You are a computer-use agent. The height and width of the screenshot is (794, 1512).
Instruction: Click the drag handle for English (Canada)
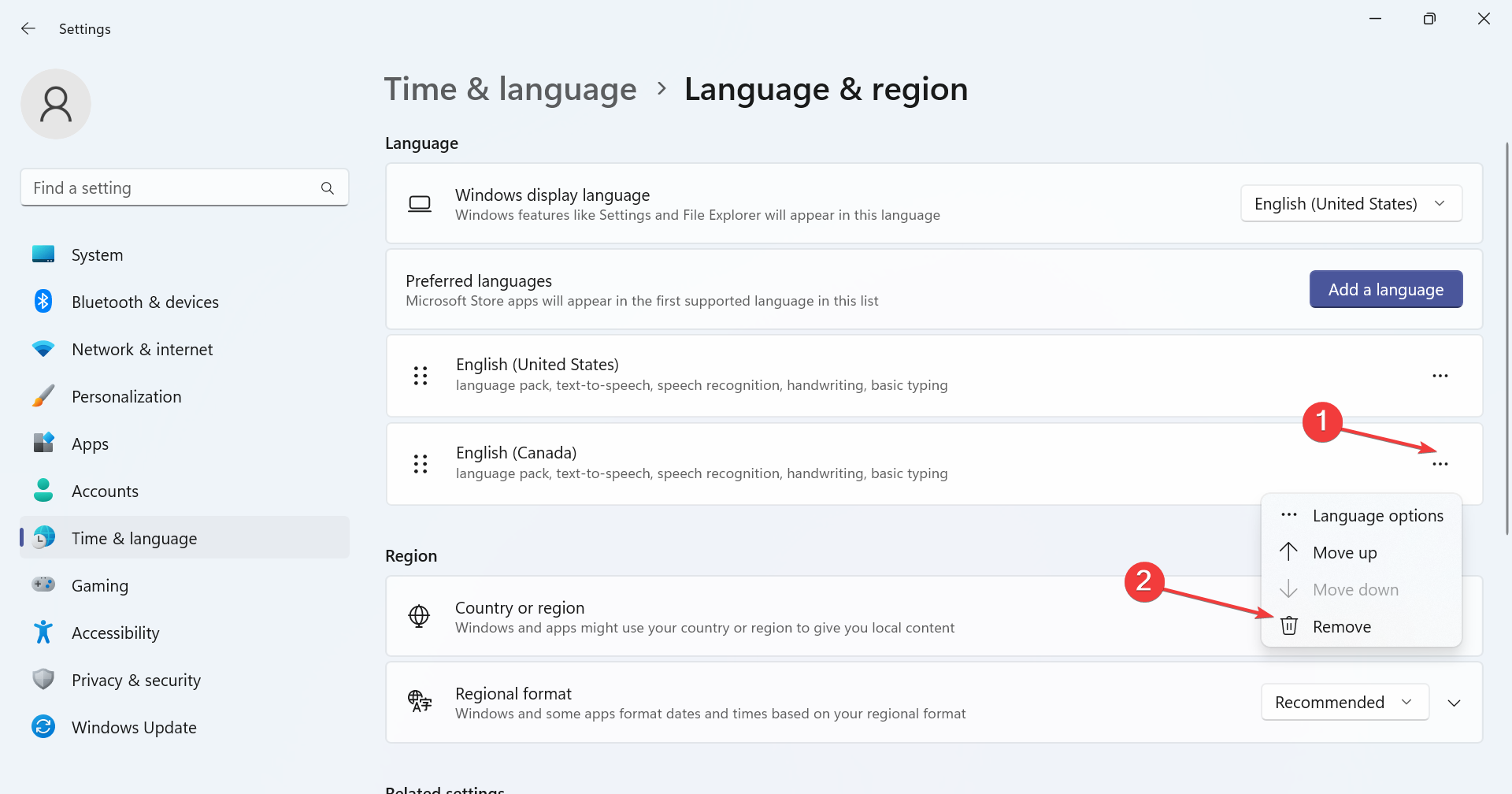click(421, 464)
